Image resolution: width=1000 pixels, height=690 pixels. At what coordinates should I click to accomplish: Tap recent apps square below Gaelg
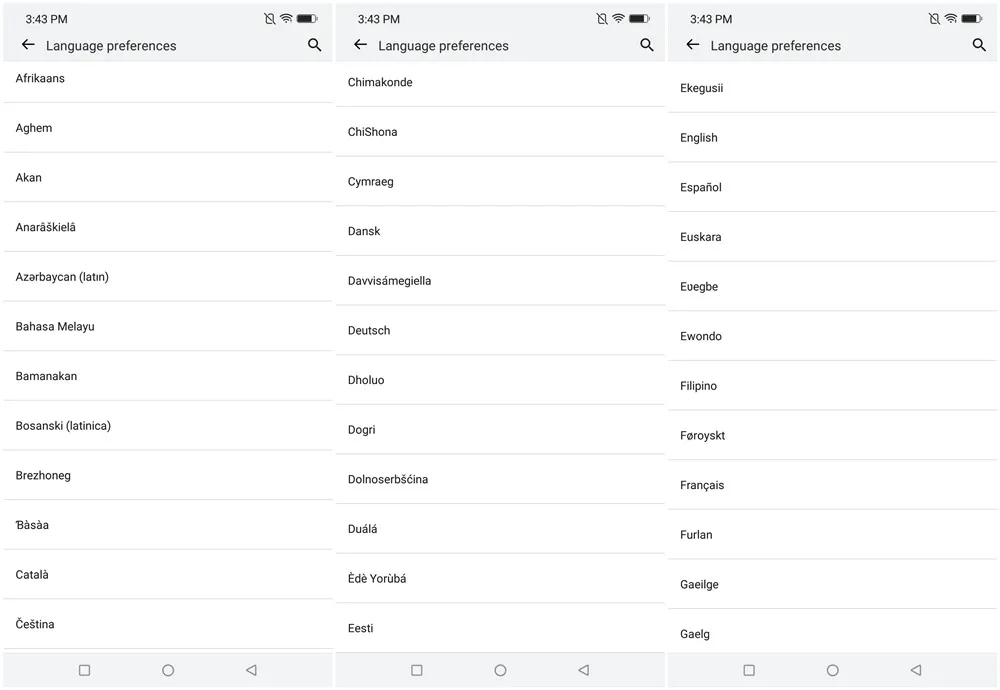(749, 670)
